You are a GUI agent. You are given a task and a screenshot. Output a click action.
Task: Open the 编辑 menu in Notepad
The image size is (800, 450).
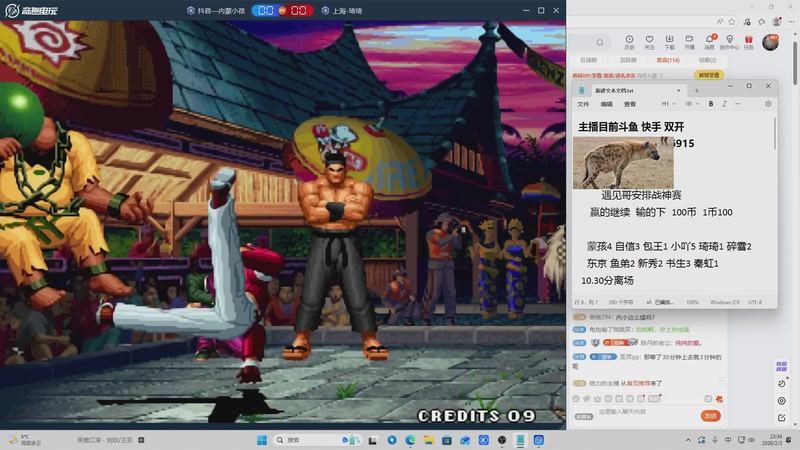pyautogui.click(x=607, y=104)
